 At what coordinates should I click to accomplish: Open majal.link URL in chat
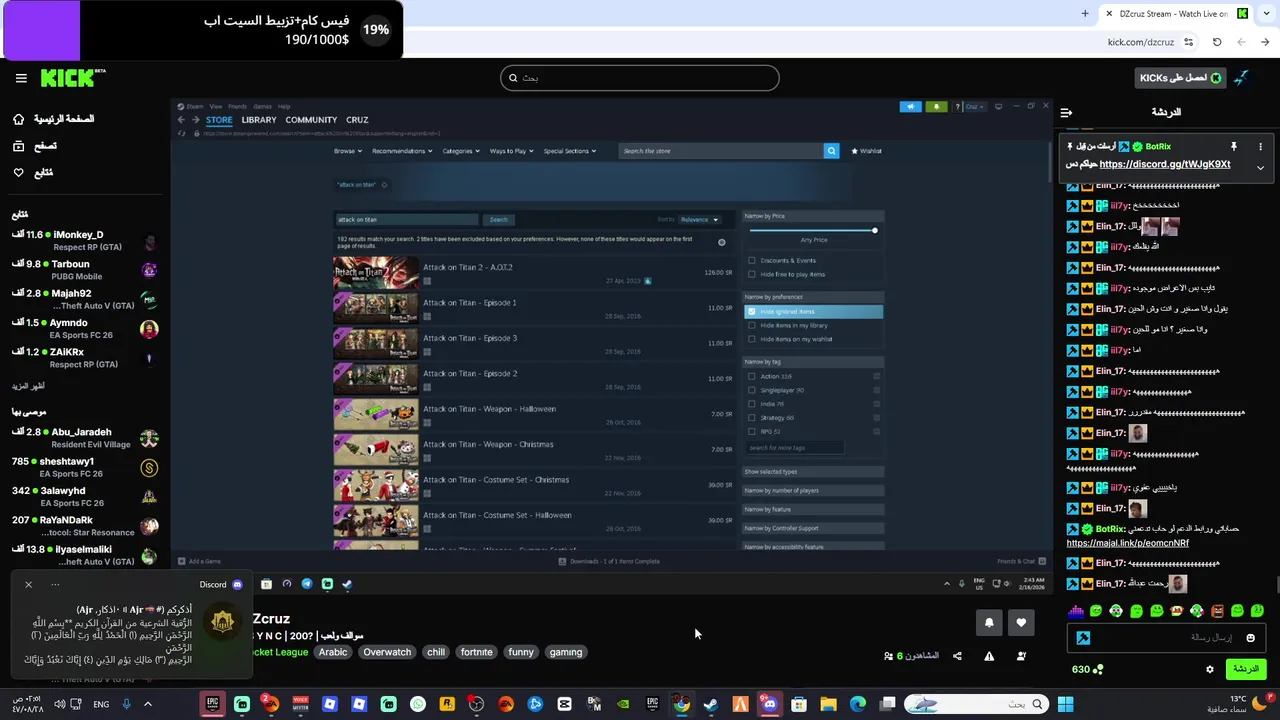[1127, 543]
